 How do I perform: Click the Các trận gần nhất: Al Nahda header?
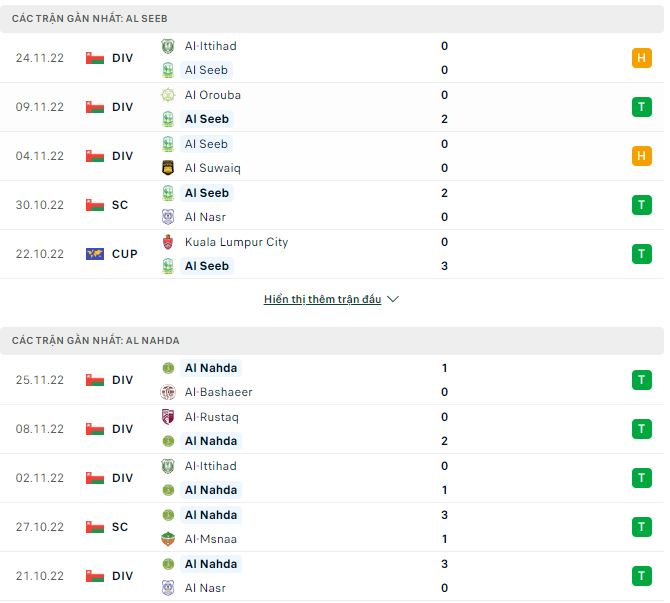click(x=96, y=341)
